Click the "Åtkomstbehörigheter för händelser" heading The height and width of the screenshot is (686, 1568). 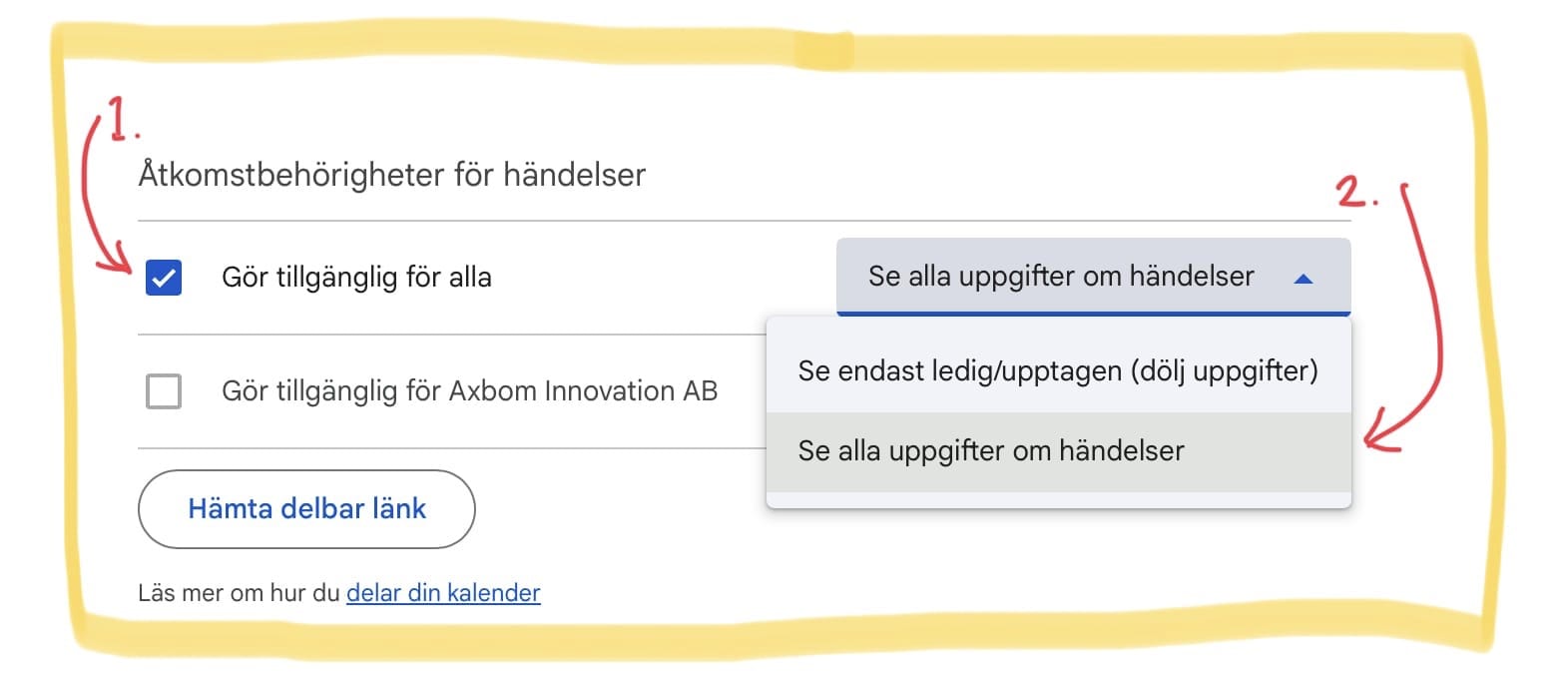point(391,175)
